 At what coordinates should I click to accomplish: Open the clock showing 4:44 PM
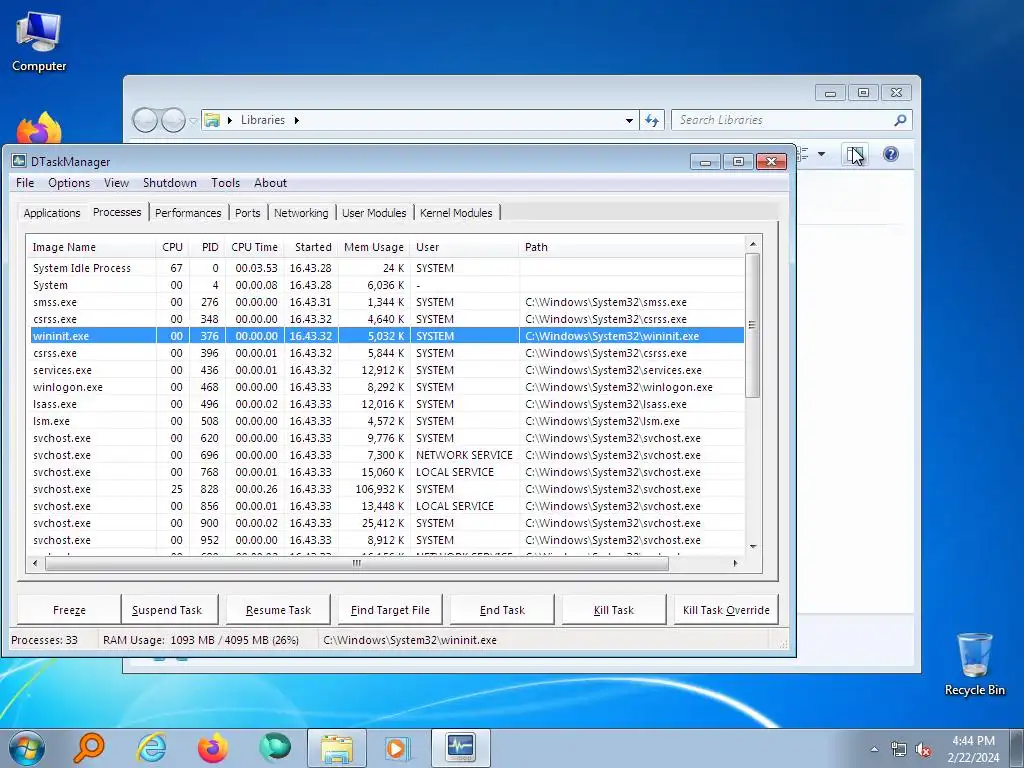pyautogui.click(x=973, y=749)
